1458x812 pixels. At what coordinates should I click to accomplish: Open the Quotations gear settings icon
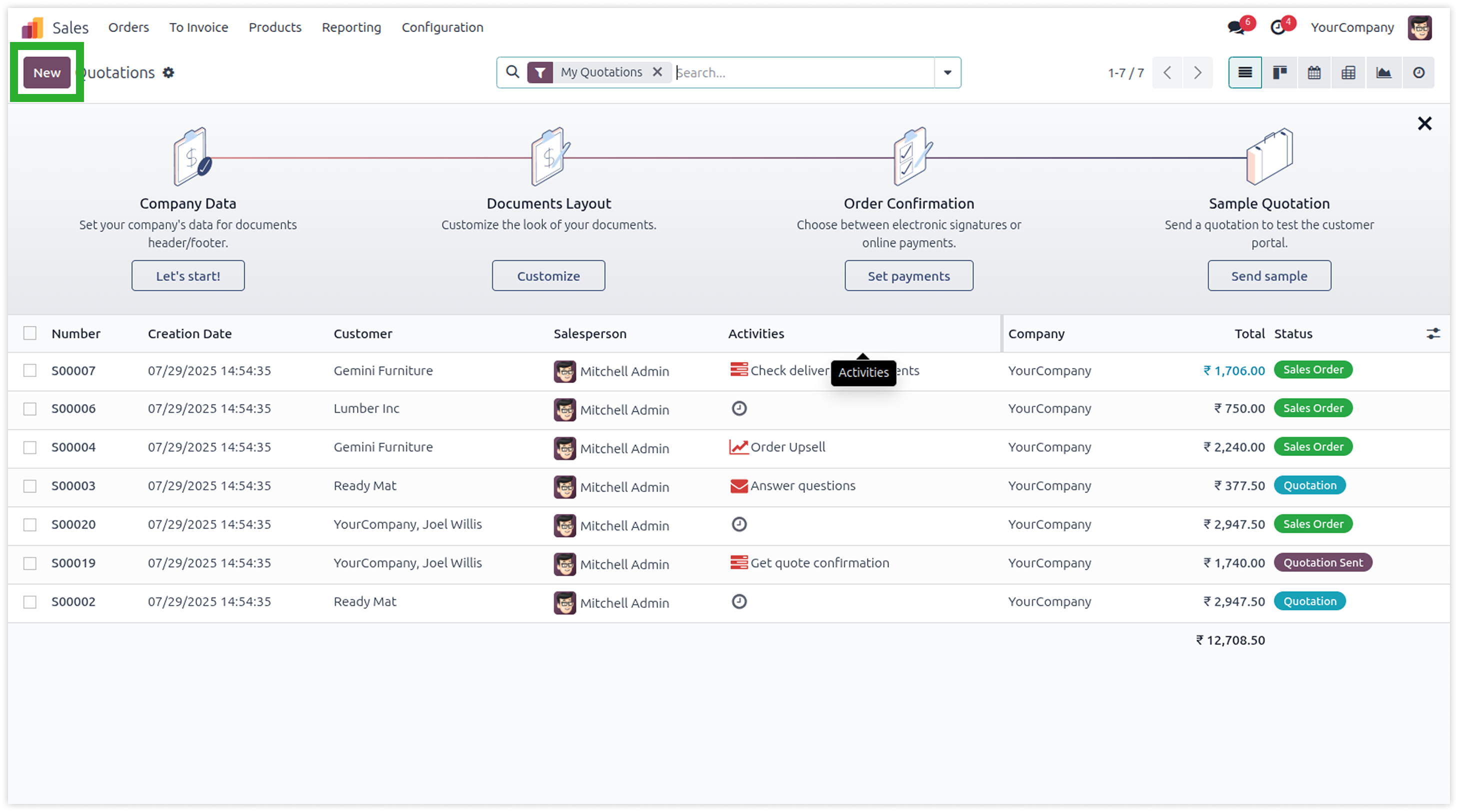coord(168,72)
